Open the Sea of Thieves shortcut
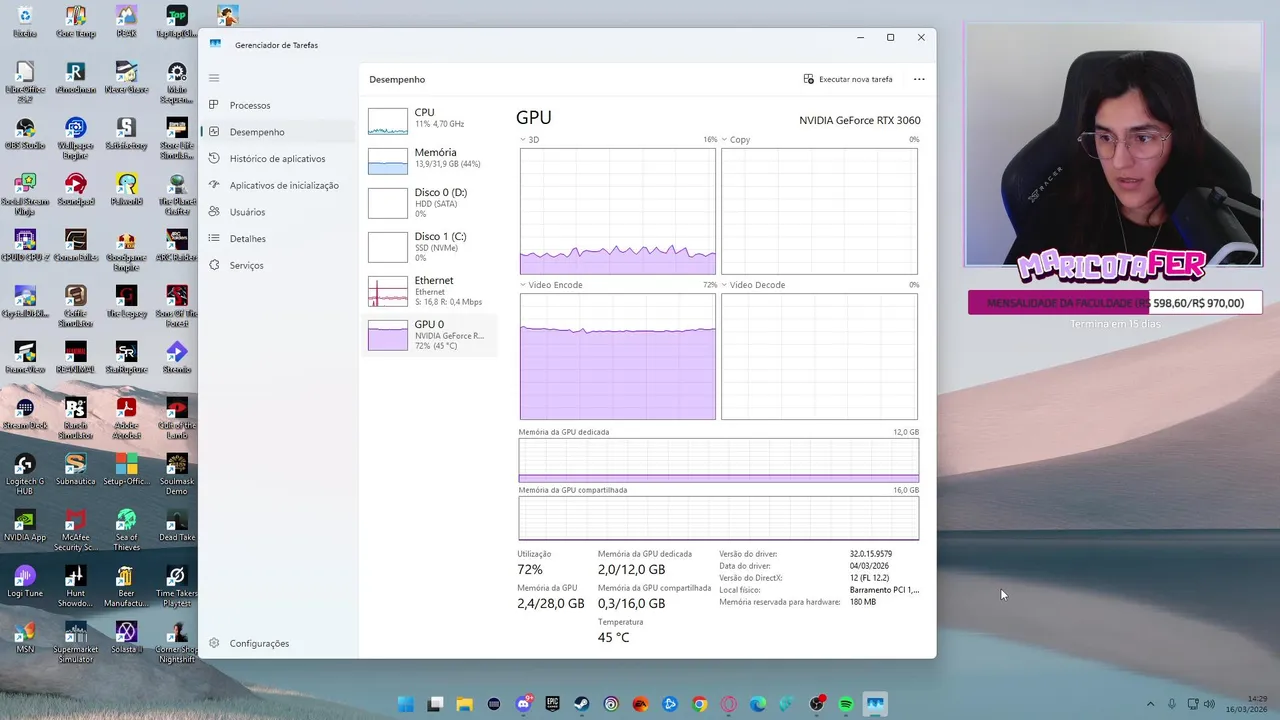Image resolution: width=1280 pixels, height=720 pixels. [x=126, y=530]
